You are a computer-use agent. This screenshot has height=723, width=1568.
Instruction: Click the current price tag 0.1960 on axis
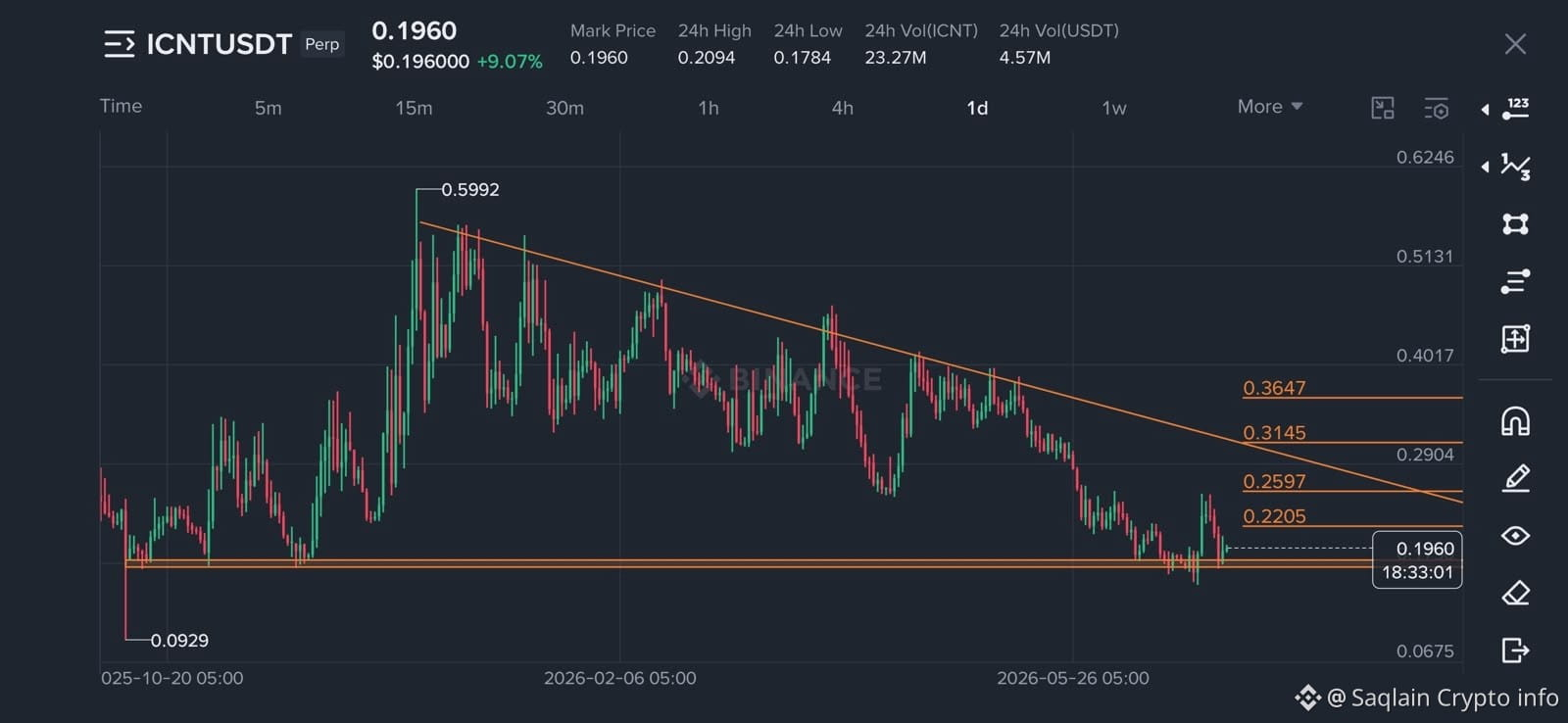click(x=1417, y=560)
